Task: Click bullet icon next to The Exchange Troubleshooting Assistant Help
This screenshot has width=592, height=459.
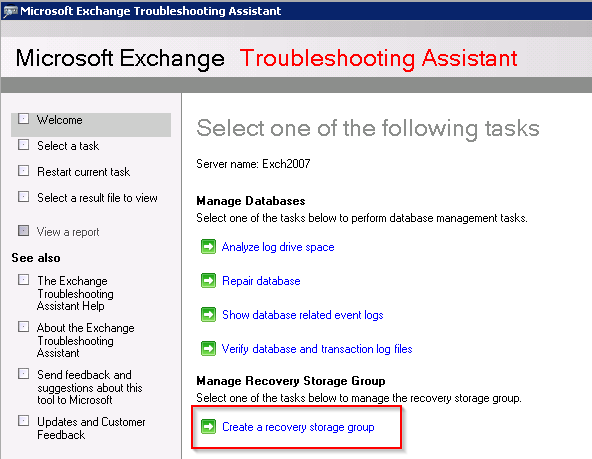Action: click(x=23, y=280)
